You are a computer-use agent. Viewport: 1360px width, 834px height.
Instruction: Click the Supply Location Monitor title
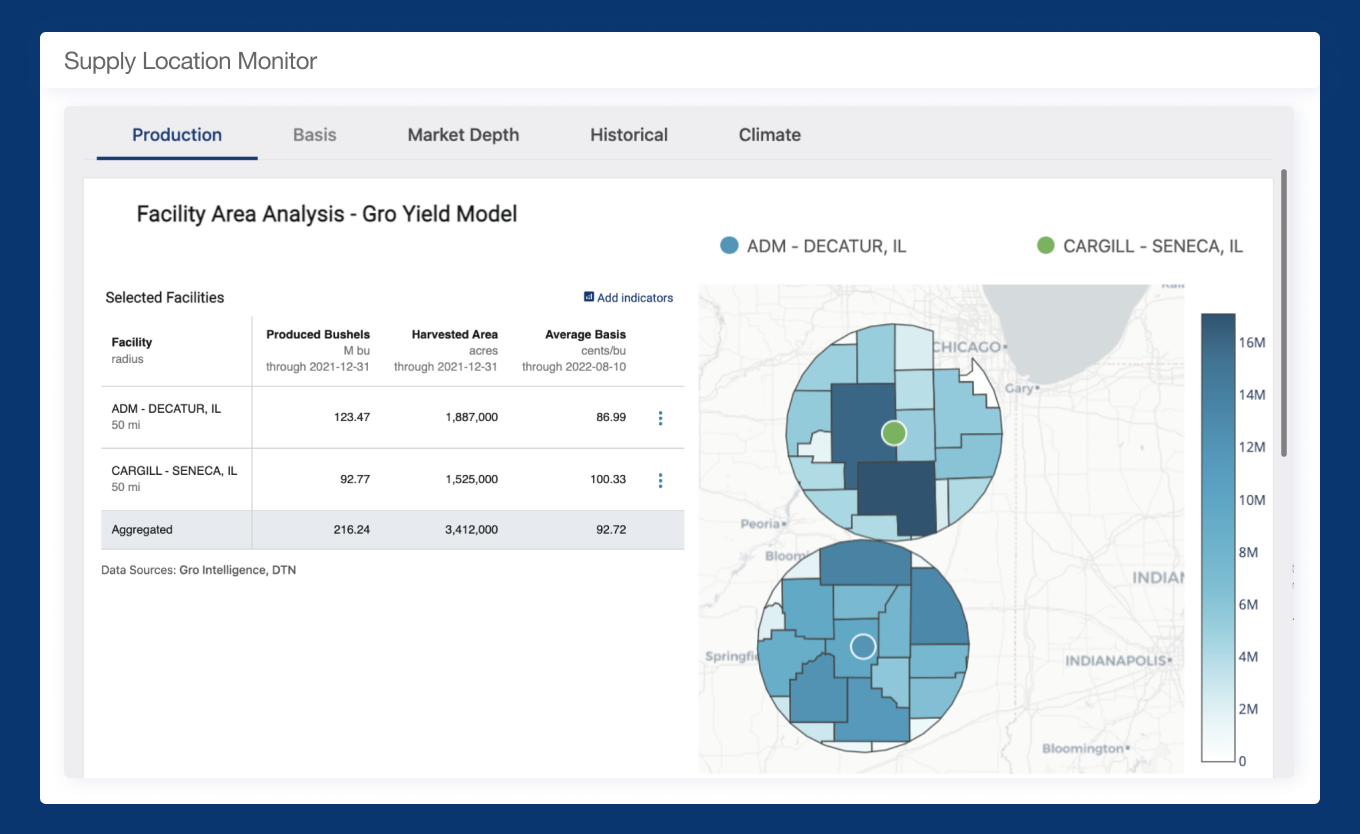pyautogui.click(x=190, y=61)
